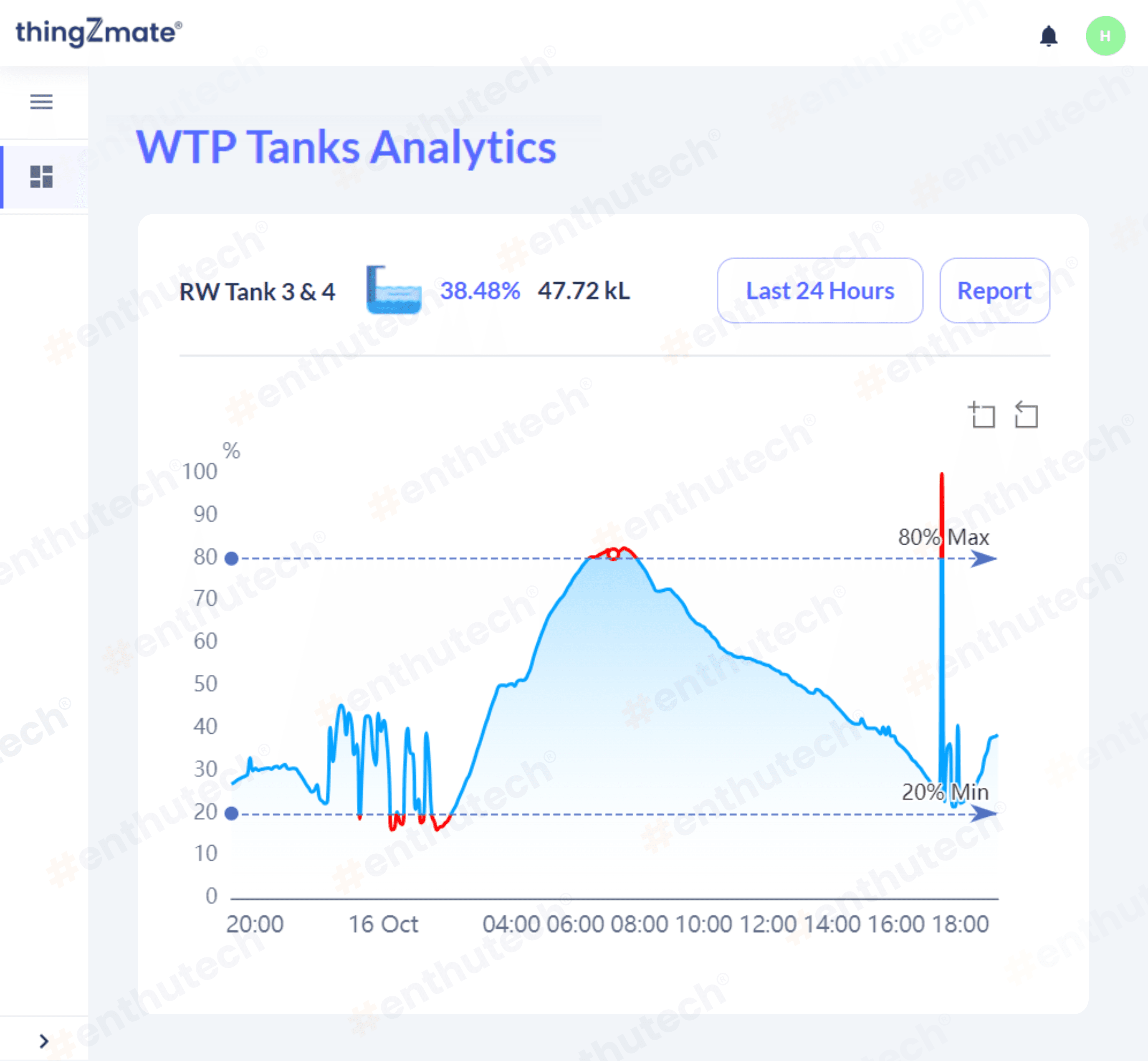Click the chart zoom reset icon
This screenshot has width=1148, height=1061.
point(1026,415)
